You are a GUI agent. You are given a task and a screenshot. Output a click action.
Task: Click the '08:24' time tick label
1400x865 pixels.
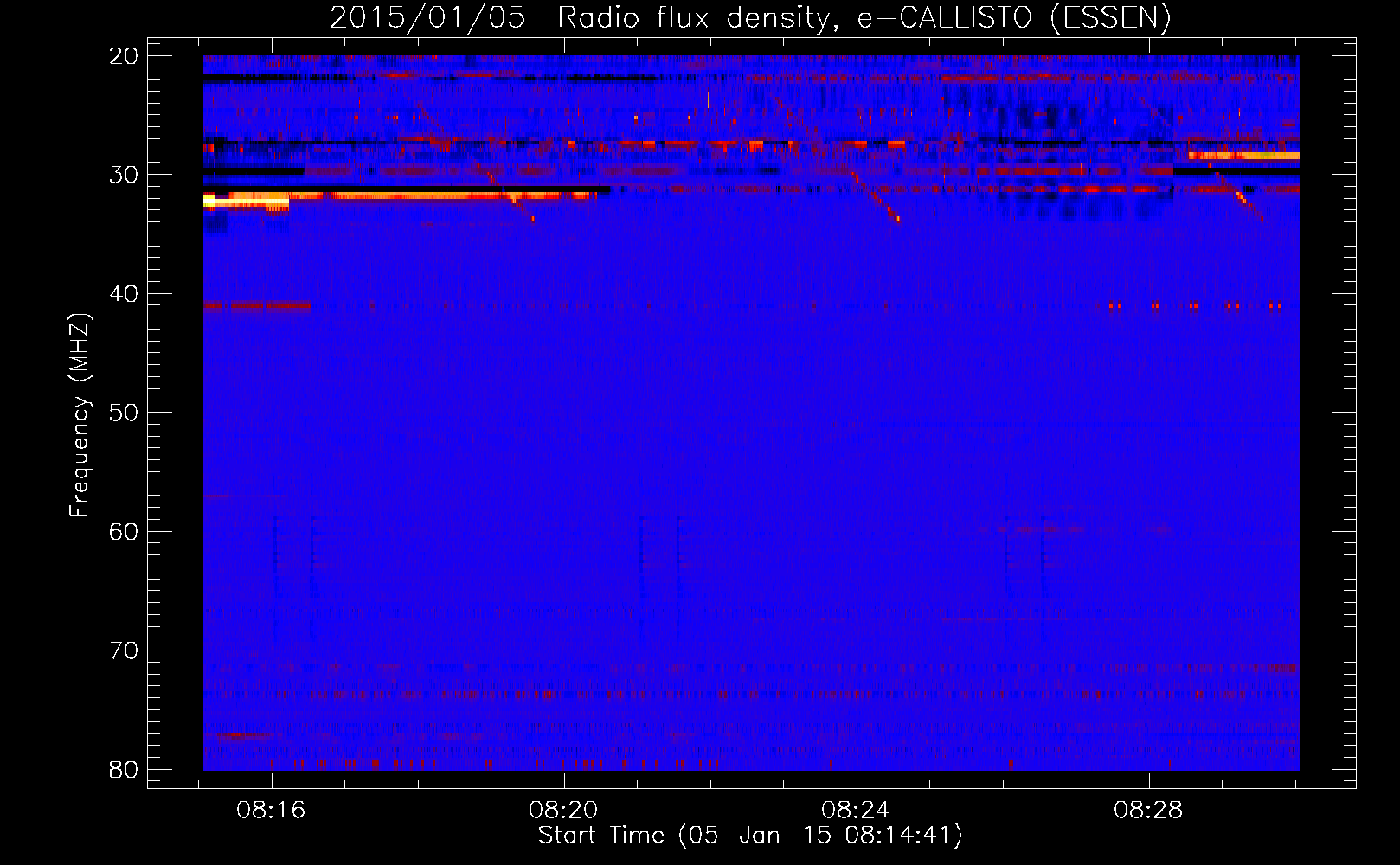857,811
